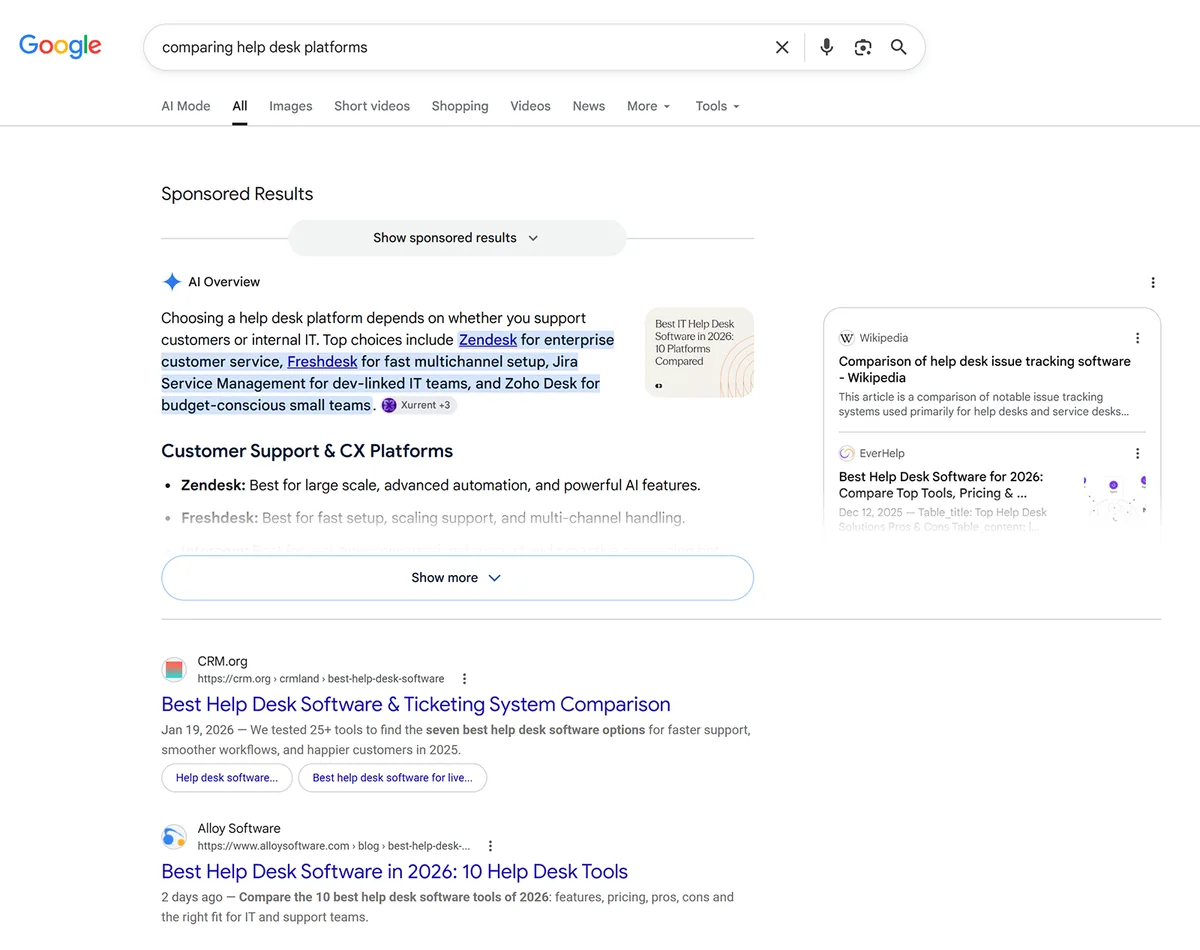Open Best Help Desk Software & Ticketing System Comparison
Viewport: 1200px width, 950px height.
tap(416, 704)
